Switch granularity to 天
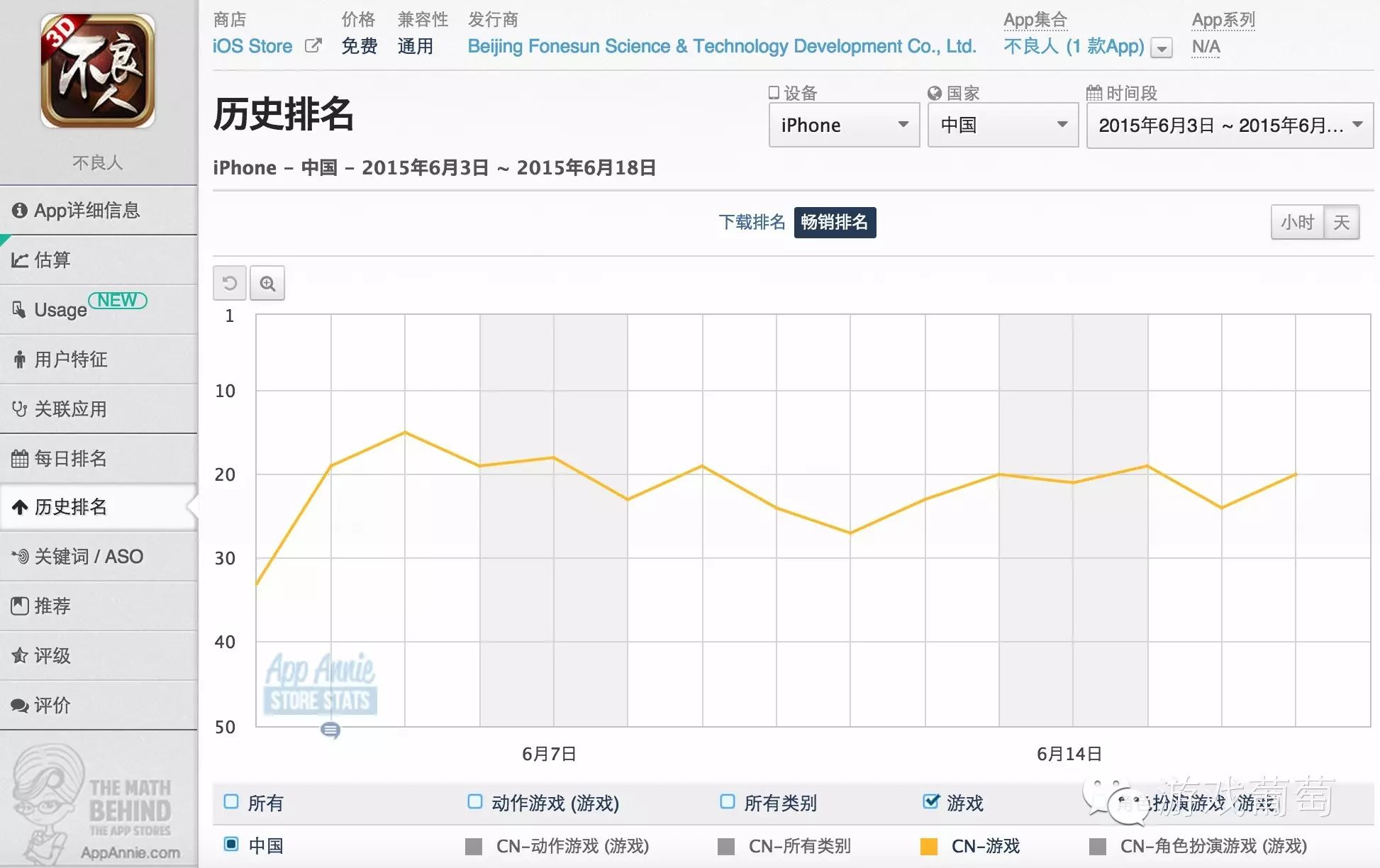 (x=1341, y=223)
